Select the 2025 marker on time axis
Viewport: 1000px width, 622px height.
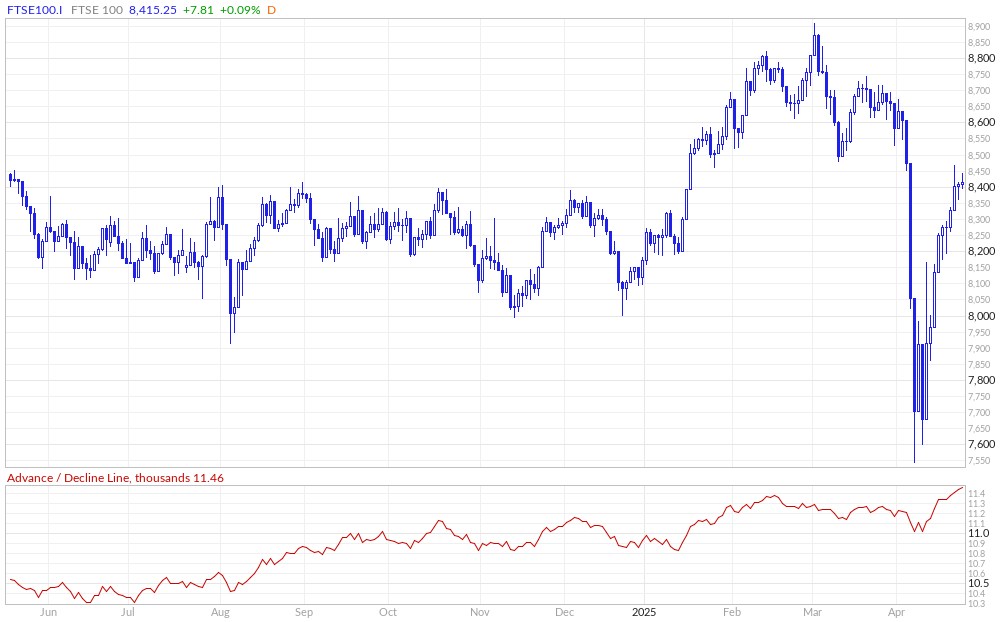(644, 612)
